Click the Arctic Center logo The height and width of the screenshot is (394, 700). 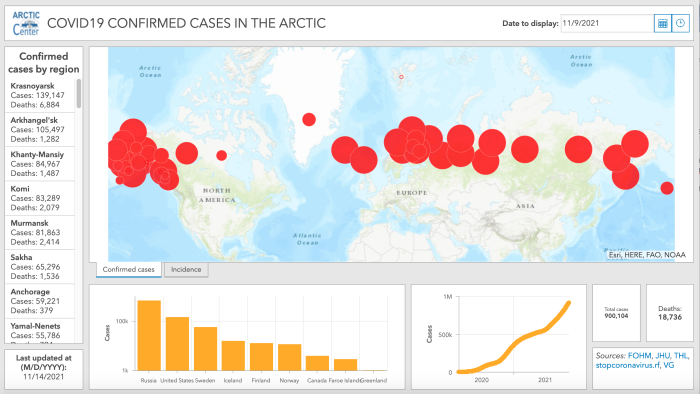pos(26,24)
